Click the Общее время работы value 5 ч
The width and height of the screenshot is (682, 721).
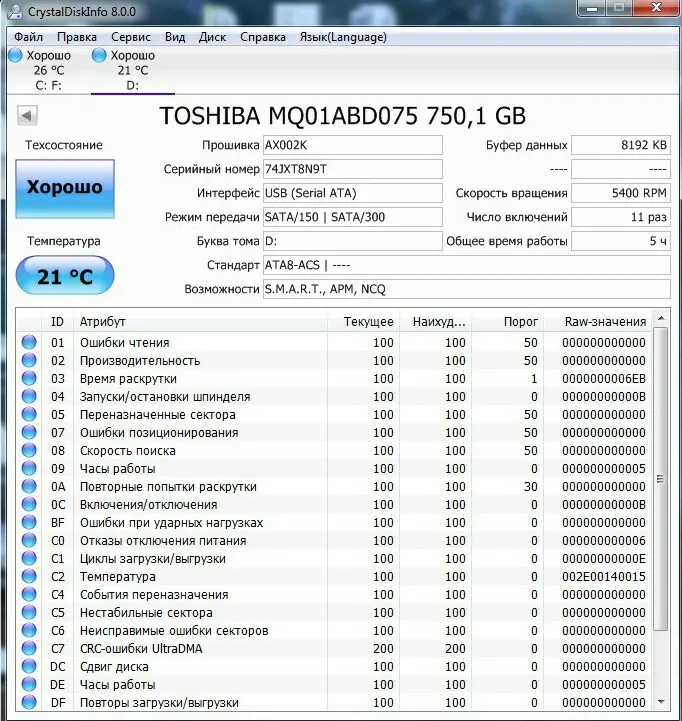[x=621, y=241]
